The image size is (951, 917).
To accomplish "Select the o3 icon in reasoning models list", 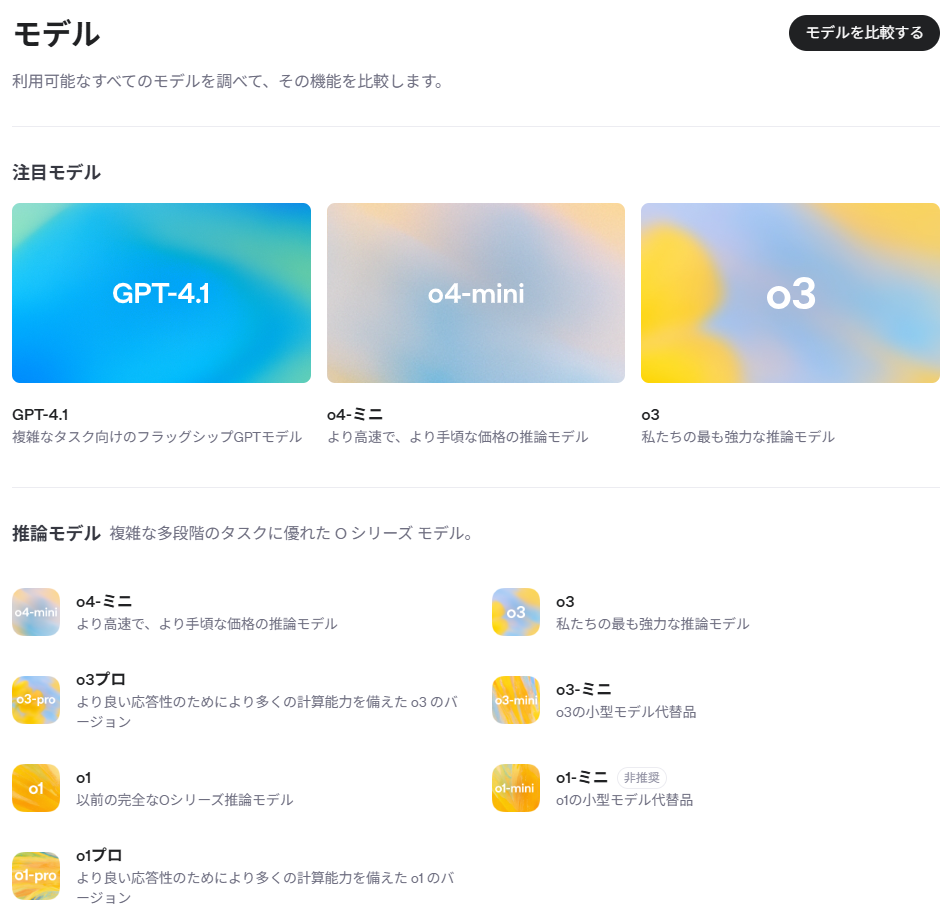I will tap(516, 612).
